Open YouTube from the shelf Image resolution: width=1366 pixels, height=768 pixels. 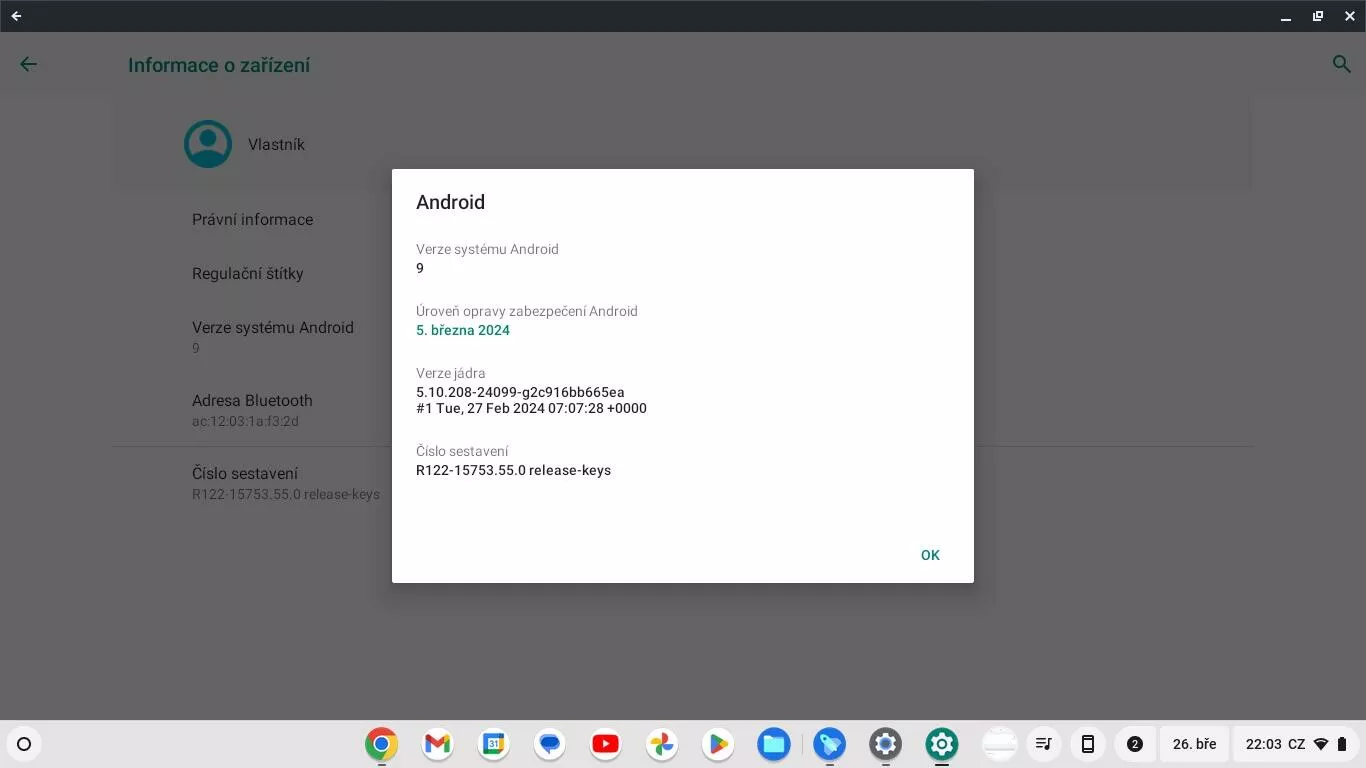[x=605, y=744]
